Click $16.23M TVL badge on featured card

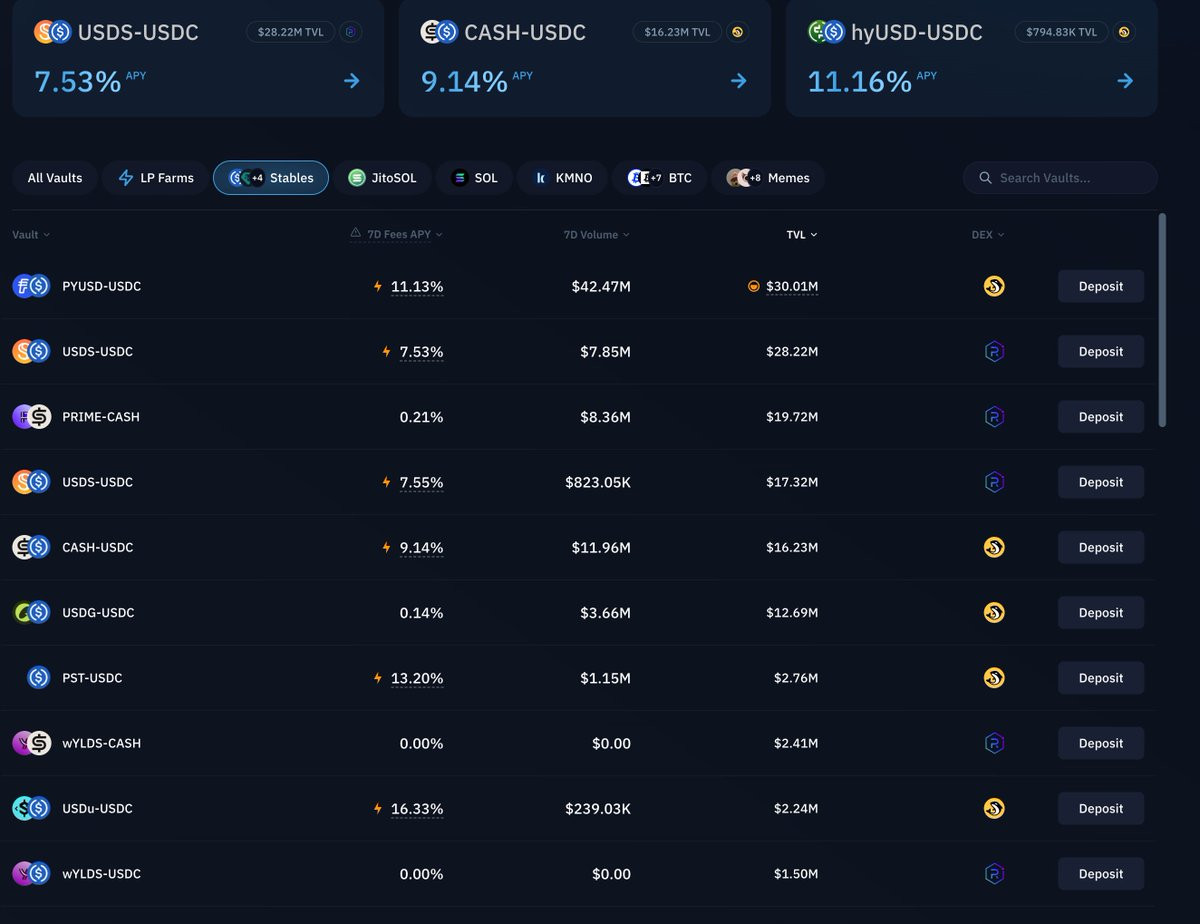(x=677, y=32)
